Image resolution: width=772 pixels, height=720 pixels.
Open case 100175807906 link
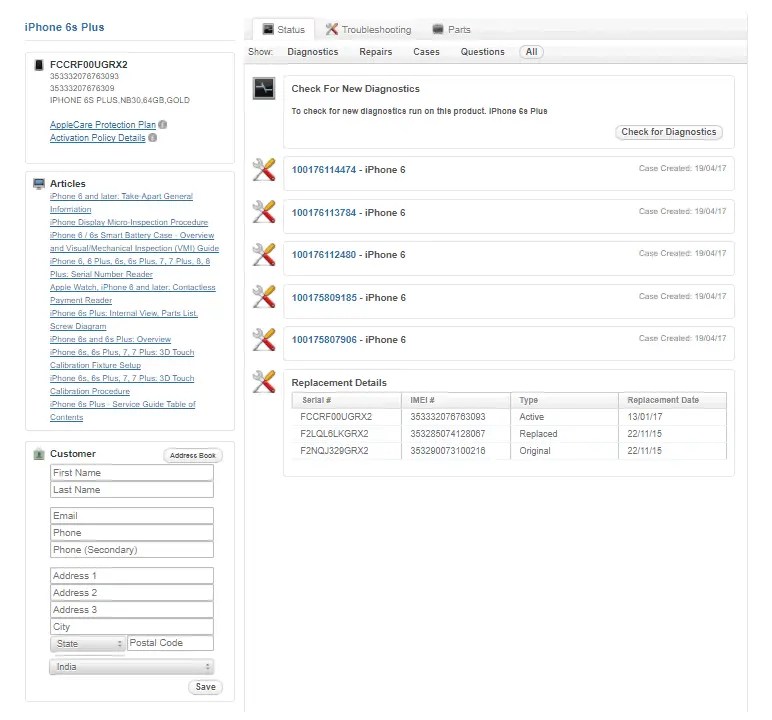(x=324, y=340)
